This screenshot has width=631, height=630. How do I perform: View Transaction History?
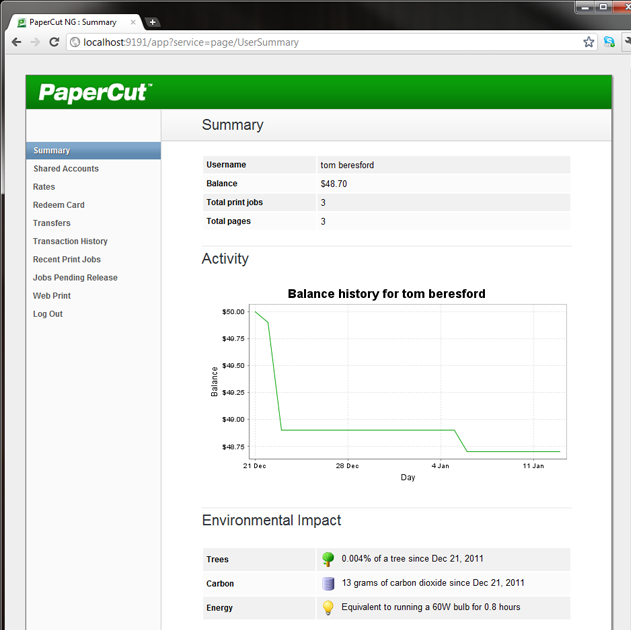pyautogui.click(x=70, y=241)
